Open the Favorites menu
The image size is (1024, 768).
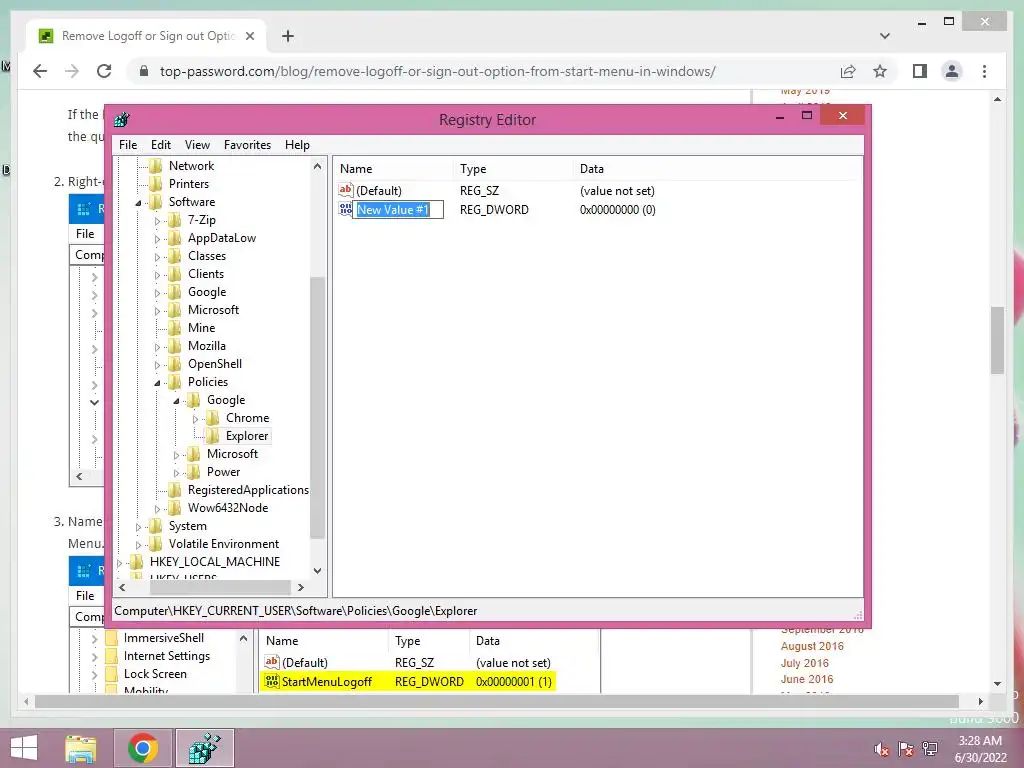247,145
